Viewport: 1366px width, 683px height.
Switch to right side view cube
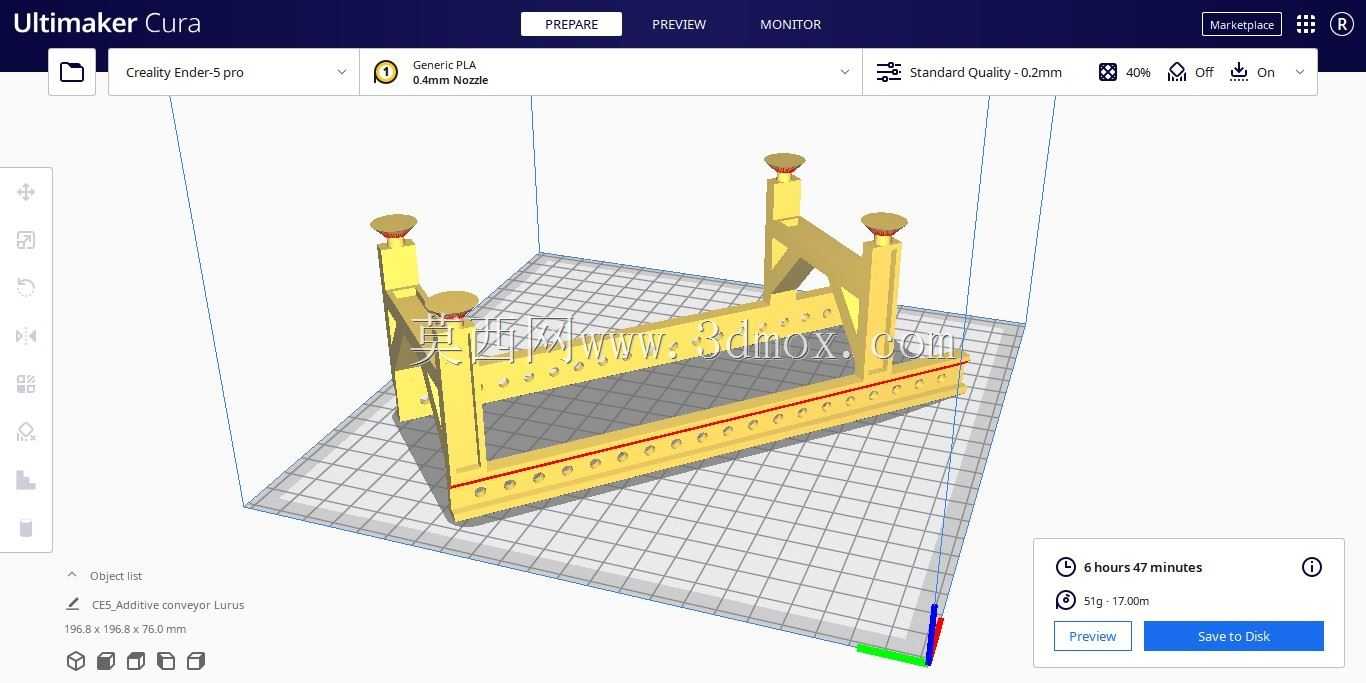click(196, 660)
